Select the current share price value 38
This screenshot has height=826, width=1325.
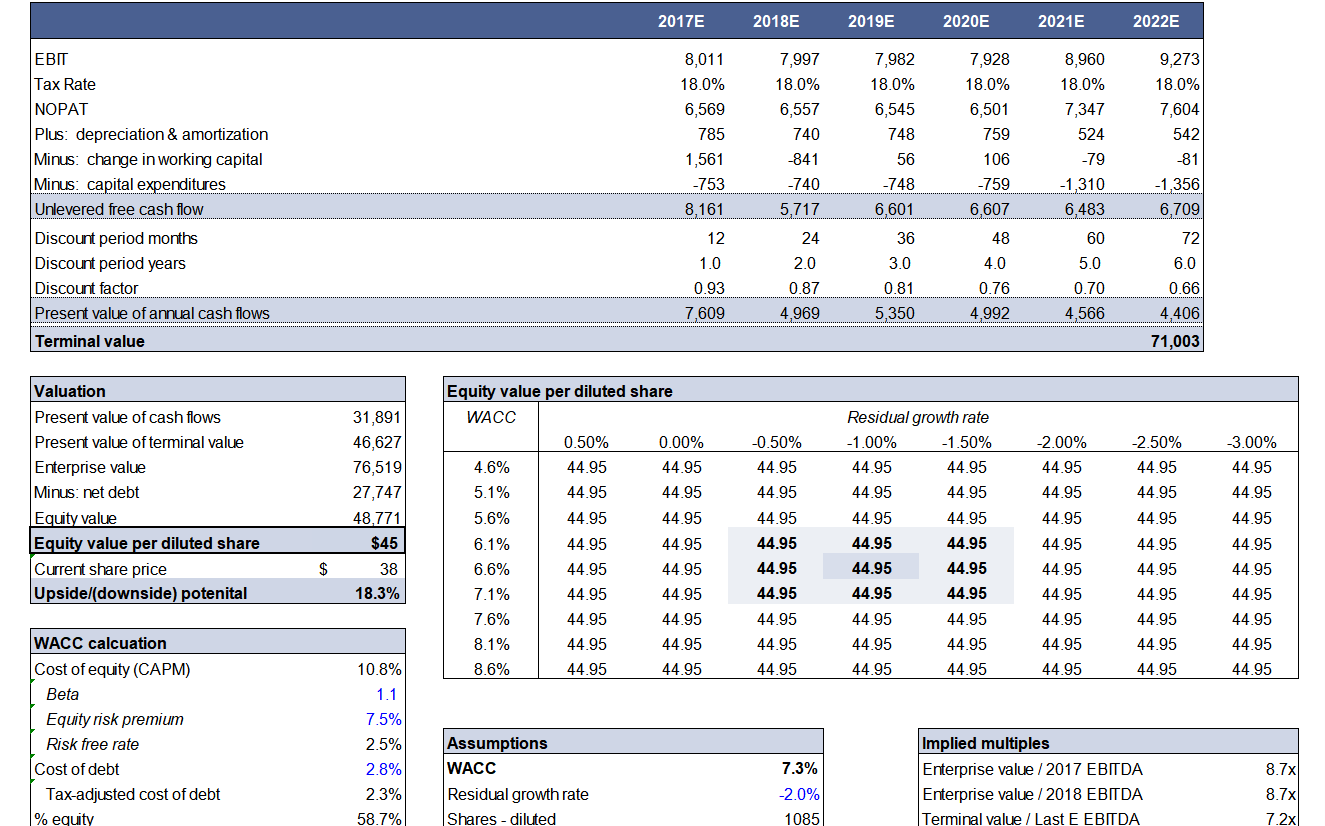(389, 570)
